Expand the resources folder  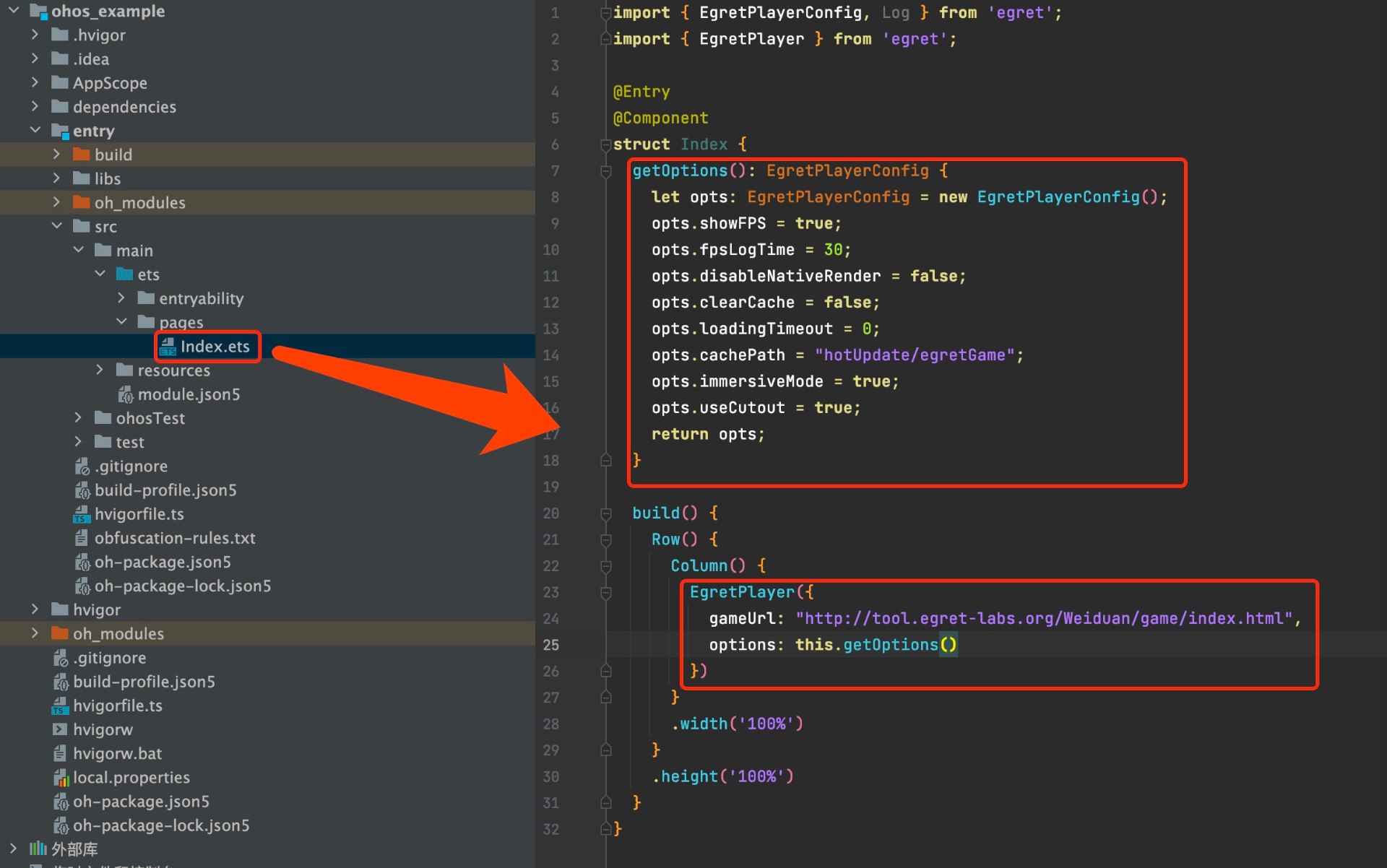click(100, 370)
